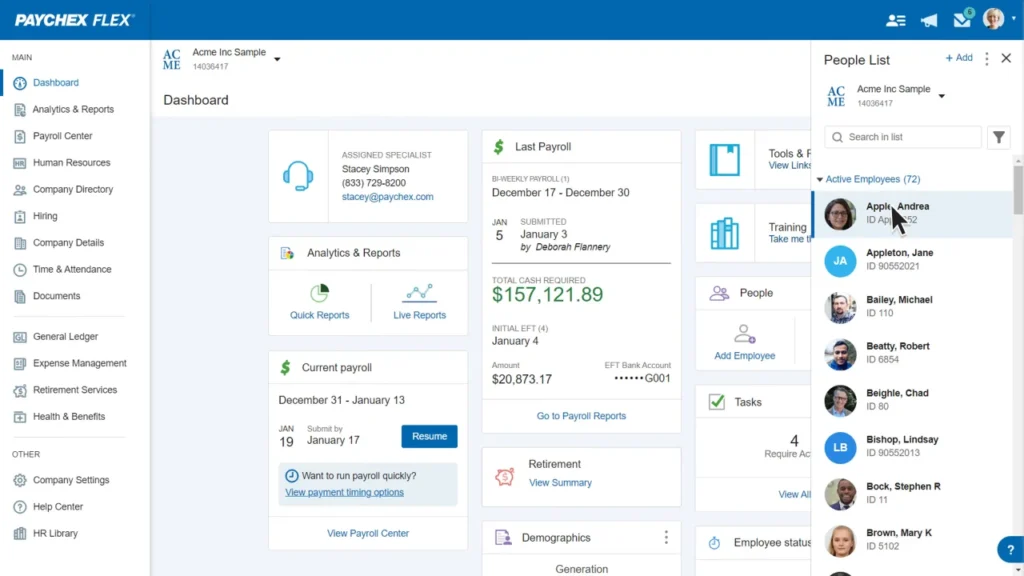
Task: Open the View payment timing options link
Action: (344, 492)
